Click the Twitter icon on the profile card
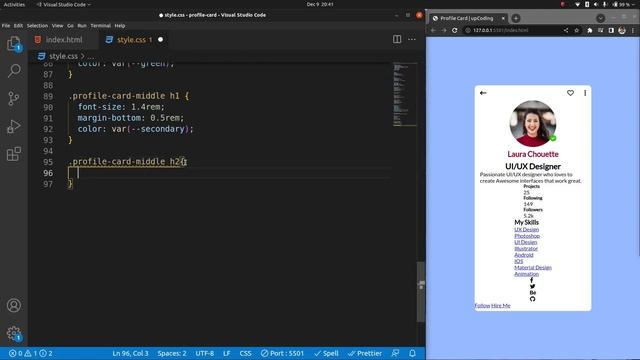Screen dimensions: 640x360 coord(532,286)
